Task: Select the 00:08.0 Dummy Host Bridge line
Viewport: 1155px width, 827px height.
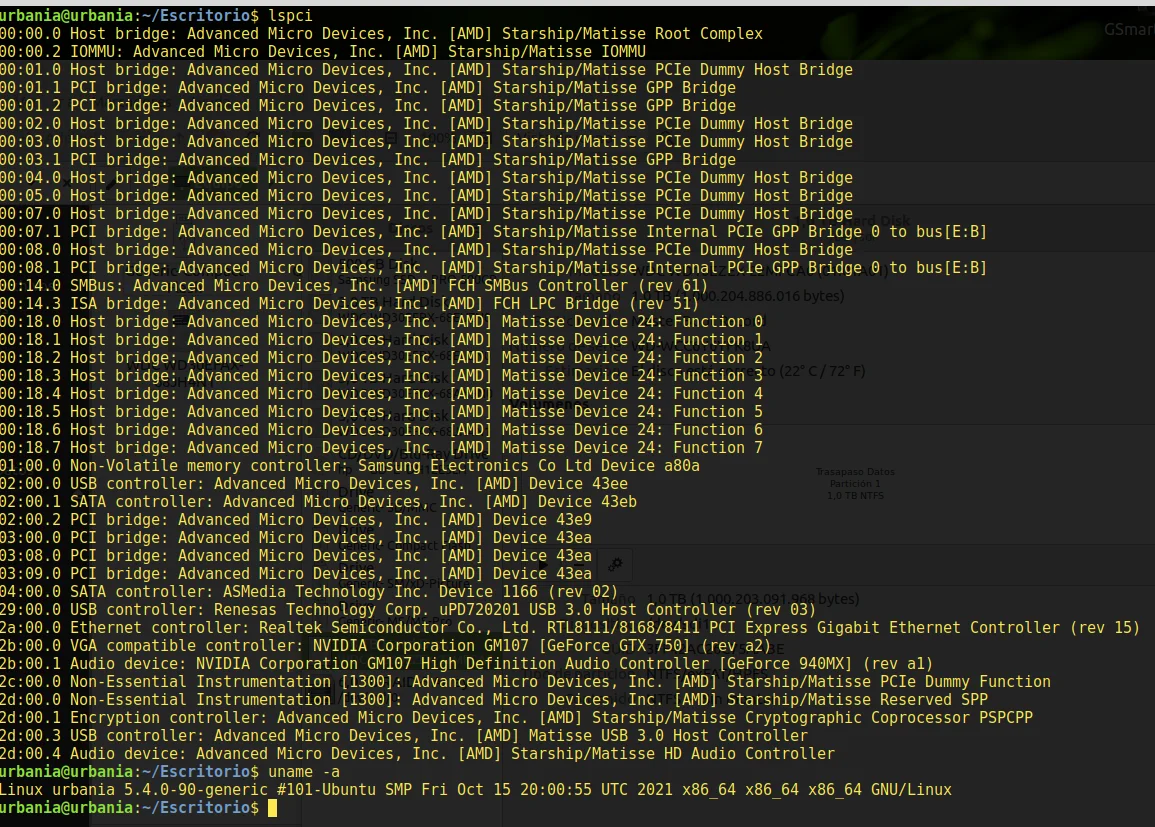Action: pos(426,250)
